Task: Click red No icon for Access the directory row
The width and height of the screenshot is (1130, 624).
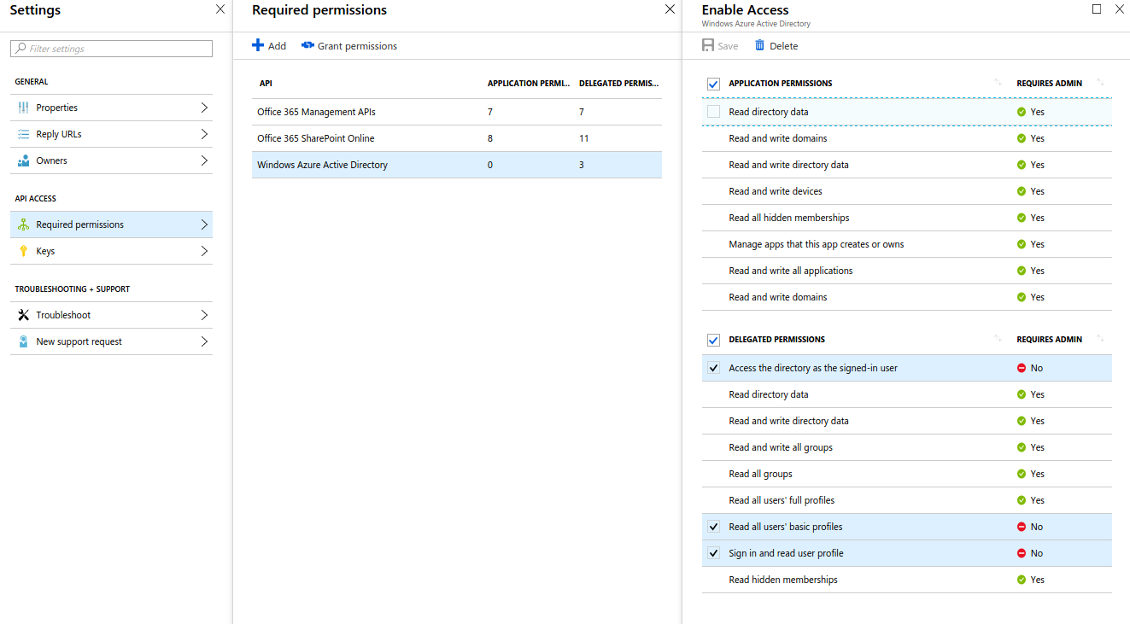Action: (1021, 368)
